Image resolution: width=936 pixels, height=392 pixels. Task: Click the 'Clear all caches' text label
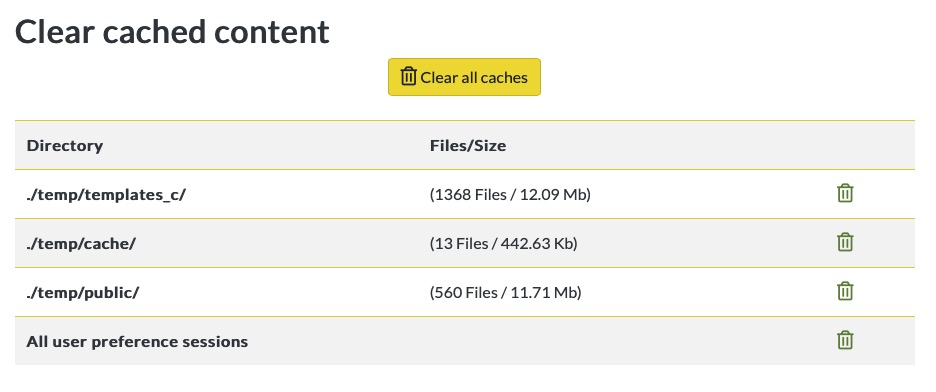[x=474, y=78]
